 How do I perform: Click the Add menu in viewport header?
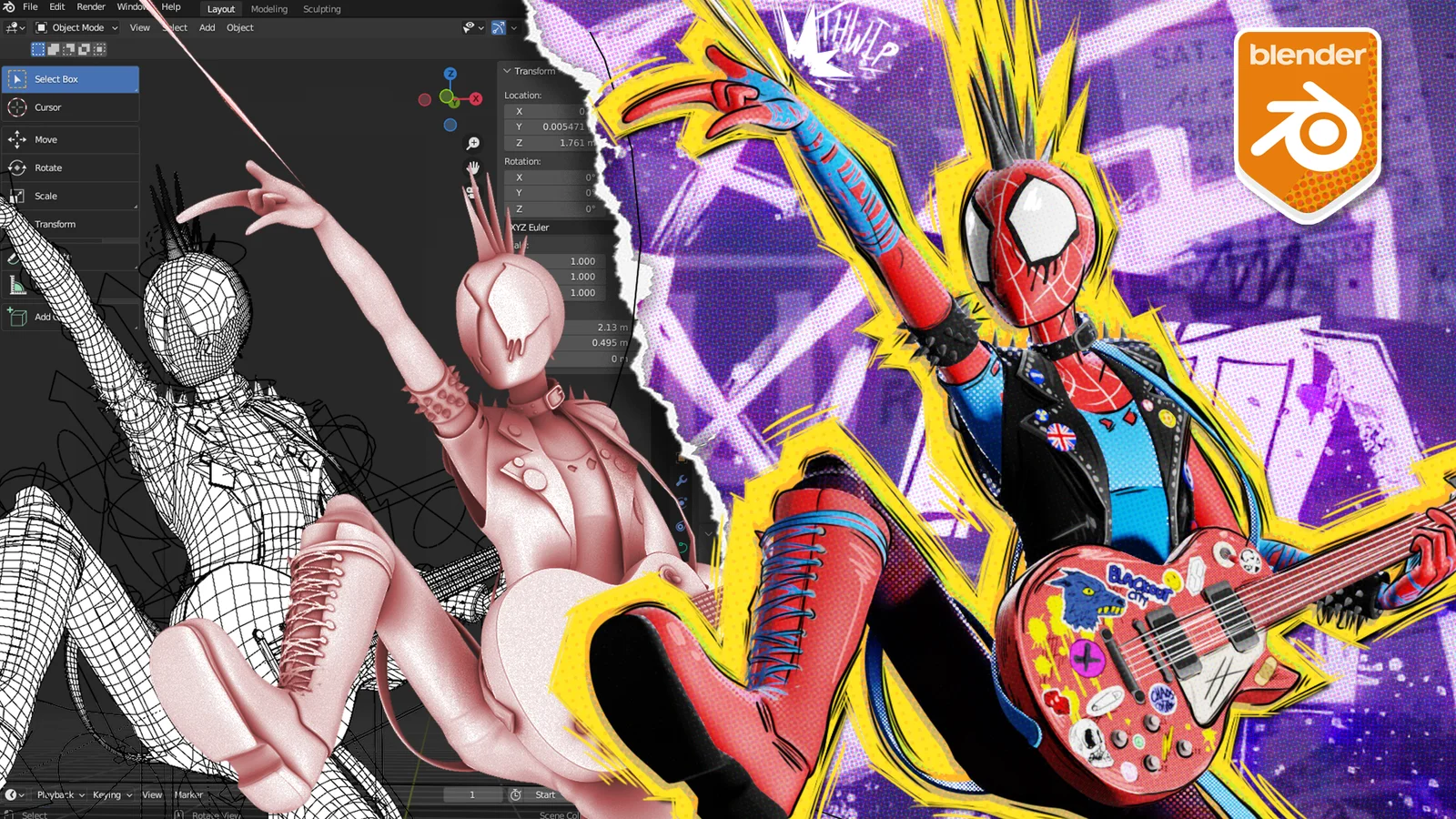tap(207, 28)
